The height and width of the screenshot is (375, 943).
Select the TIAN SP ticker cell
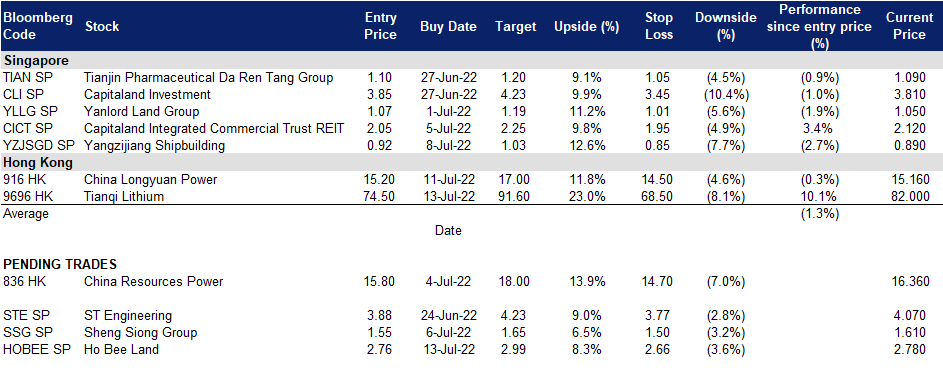pos(25,78)
